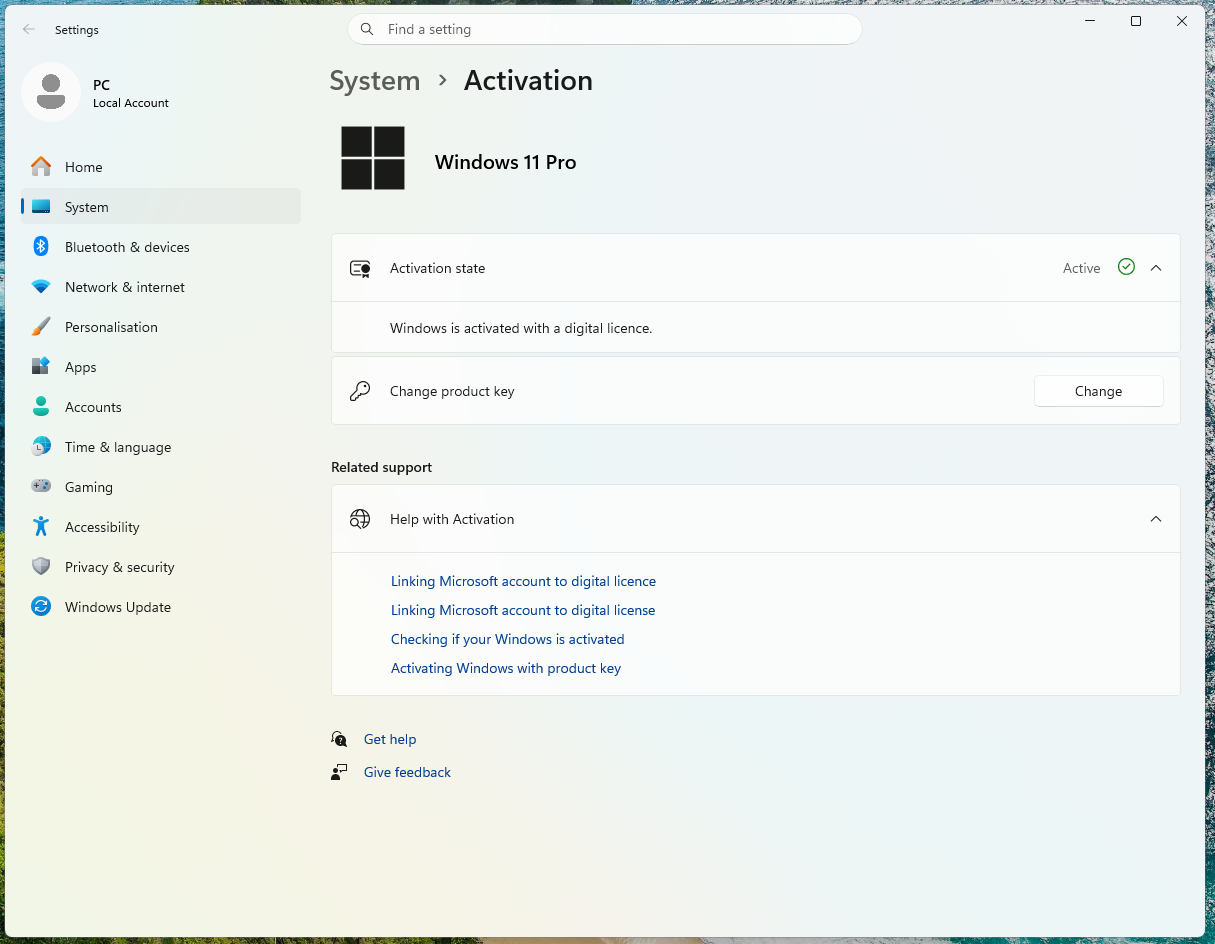
Task: Click the PC account name
Action: coord(101,85)
